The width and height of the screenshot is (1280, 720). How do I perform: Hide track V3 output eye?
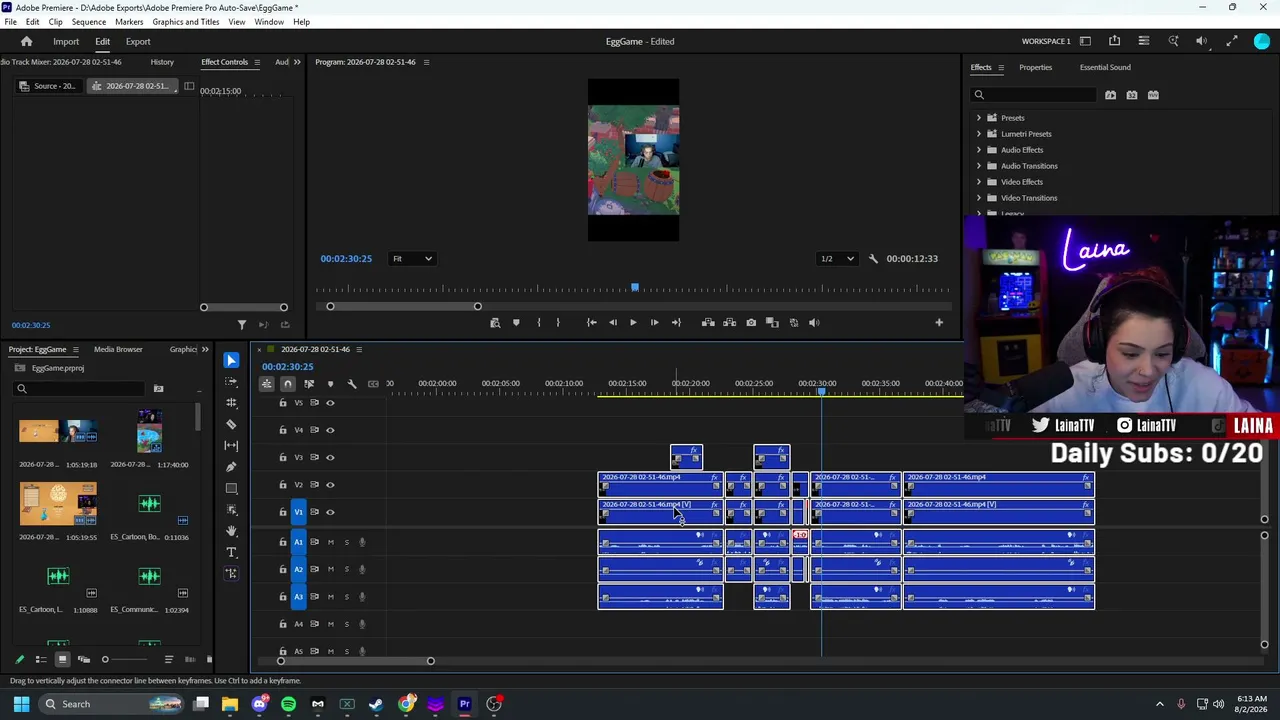point(330,457)
